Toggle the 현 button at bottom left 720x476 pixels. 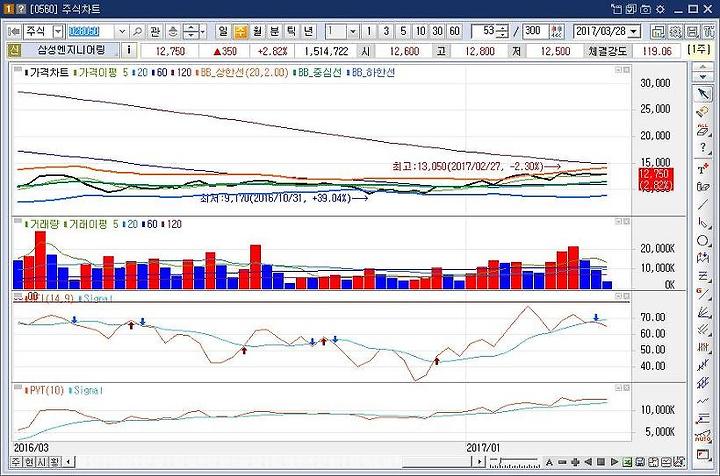pos(28,461)
